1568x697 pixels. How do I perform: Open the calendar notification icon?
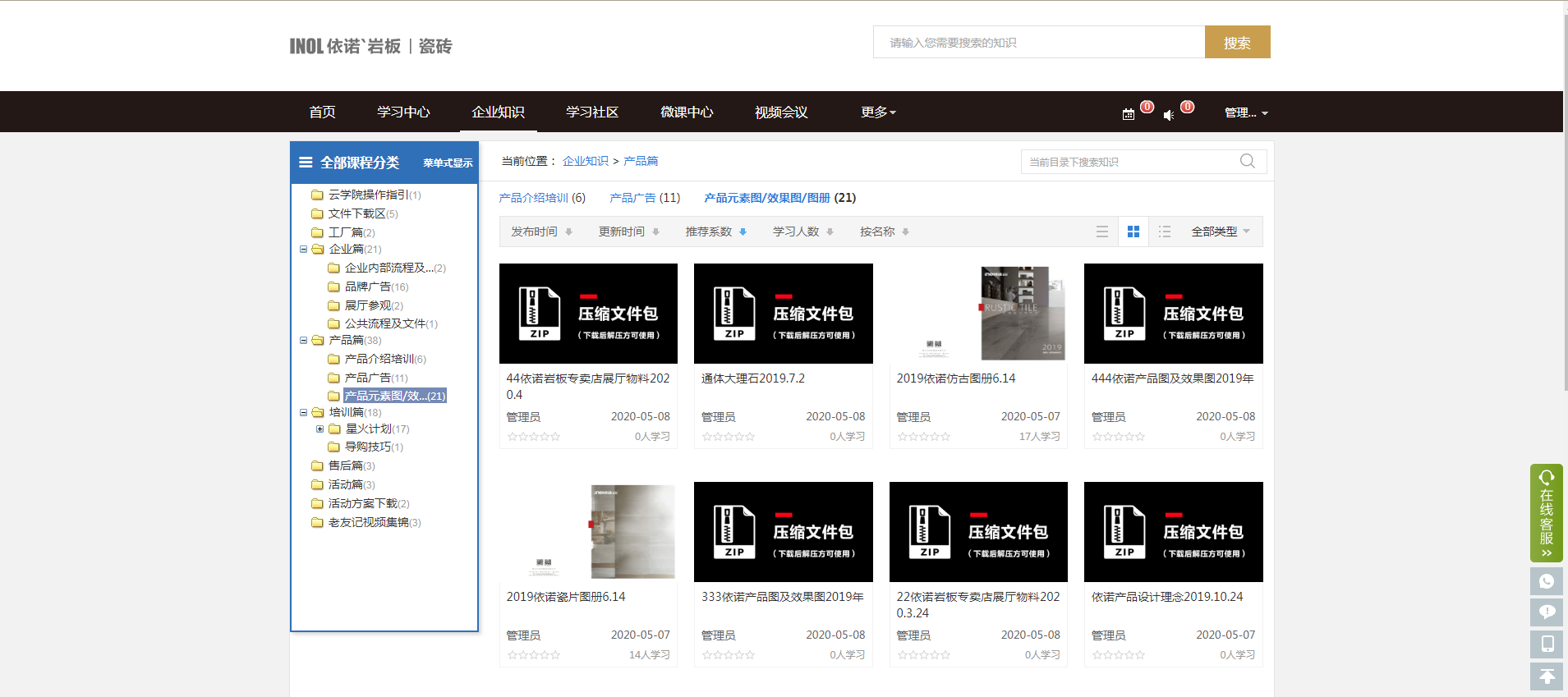(1129, 114)
